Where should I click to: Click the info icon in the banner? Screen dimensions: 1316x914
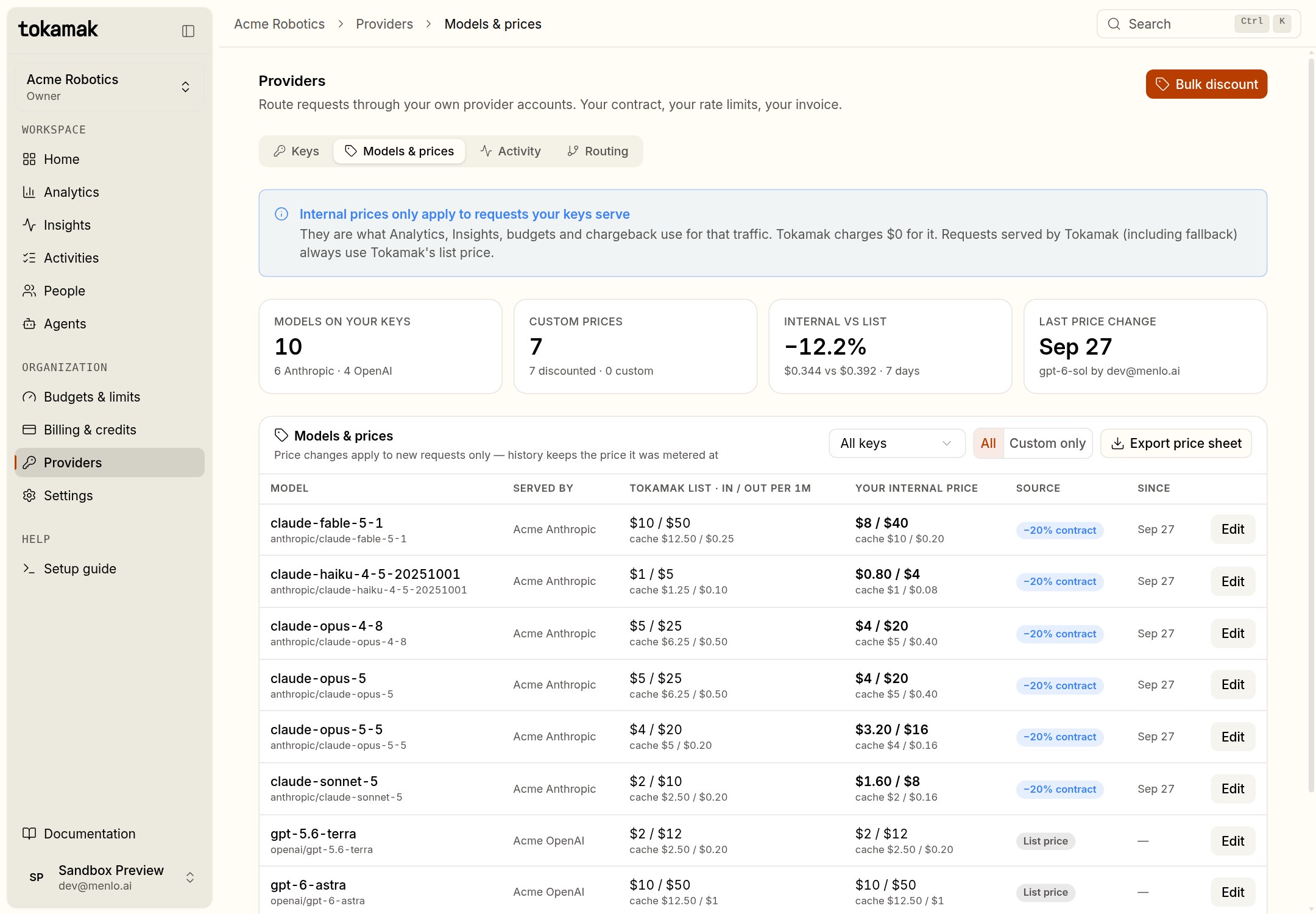coord(281,214)
